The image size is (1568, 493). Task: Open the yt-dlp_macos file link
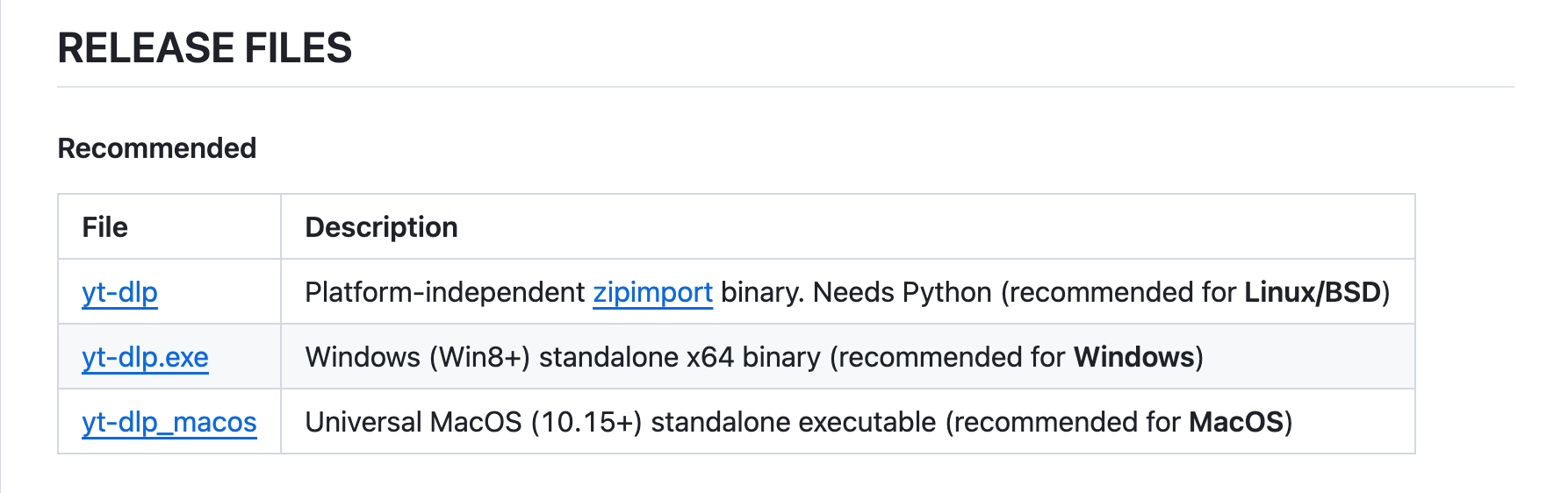(x=169, y=422)
